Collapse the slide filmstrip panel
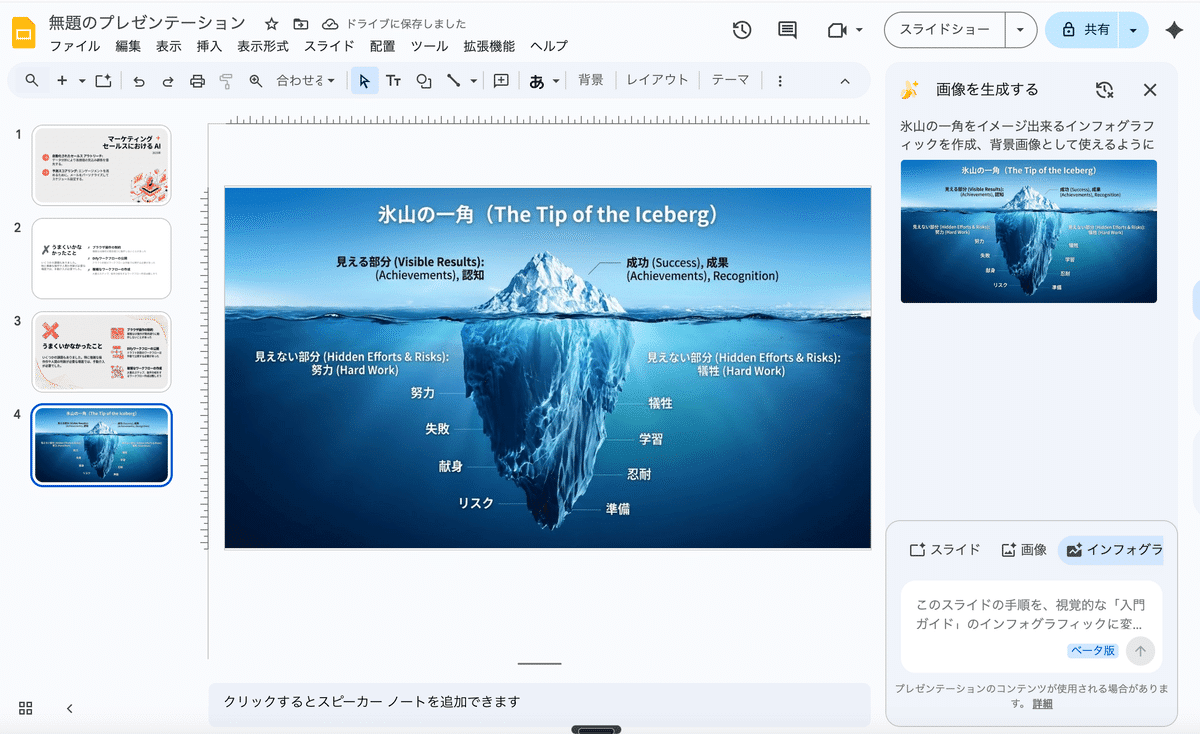Viewport: 1200px width, 734px height. (x=69, y=708)
